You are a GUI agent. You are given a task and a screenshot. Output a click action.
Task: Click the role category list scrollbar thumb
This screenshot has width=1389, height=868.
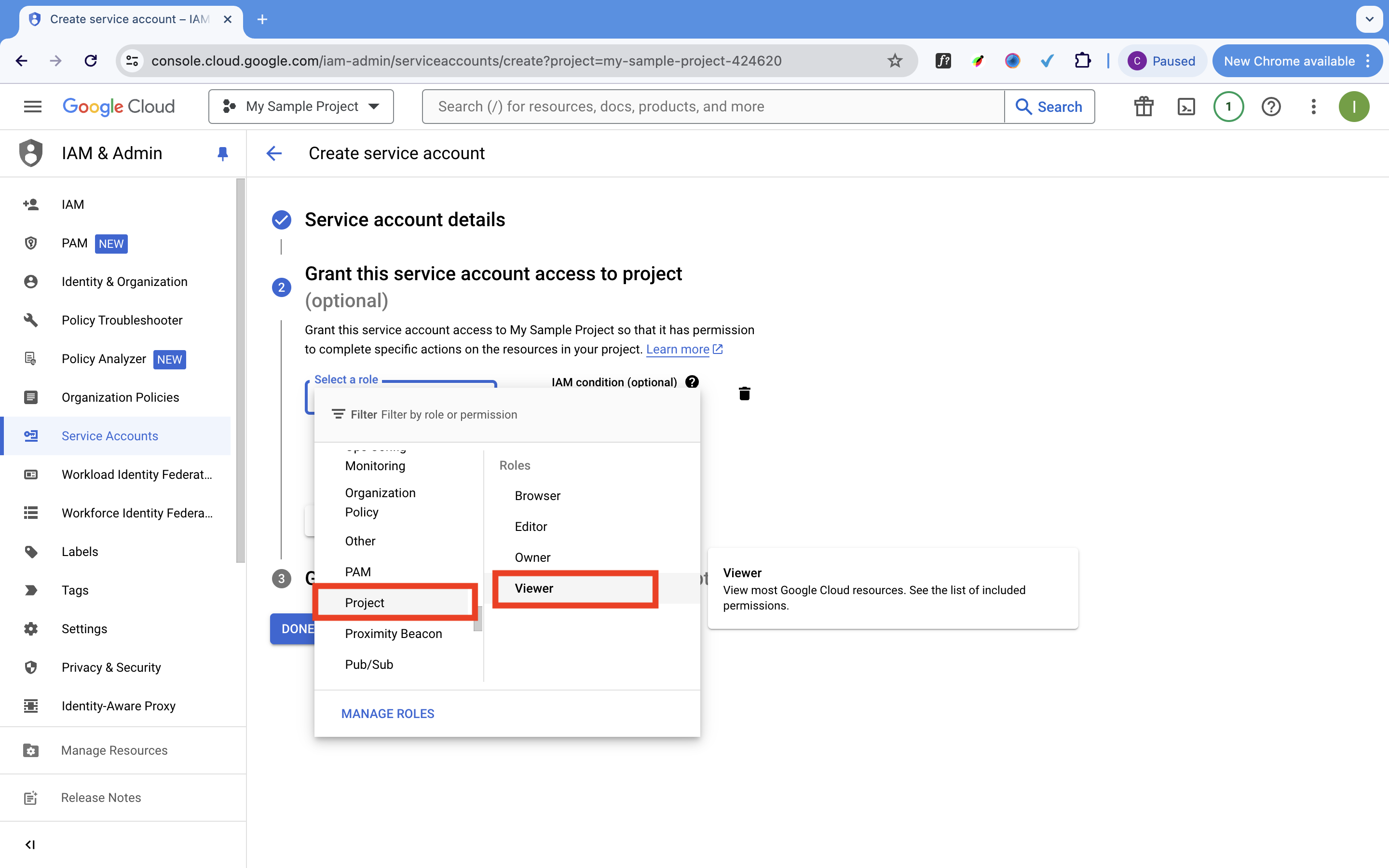tap(477, 619)
